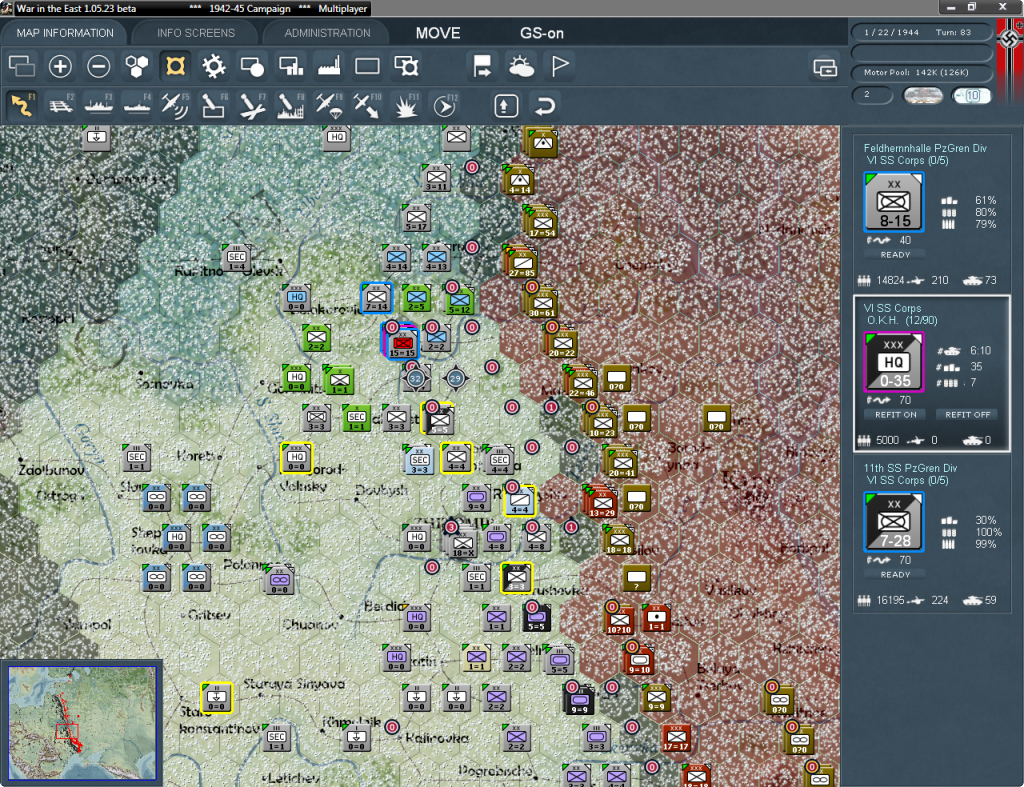Click the Feldhernnhalle PzGren Div name link

pyautogui.click(x=925, y=148)
